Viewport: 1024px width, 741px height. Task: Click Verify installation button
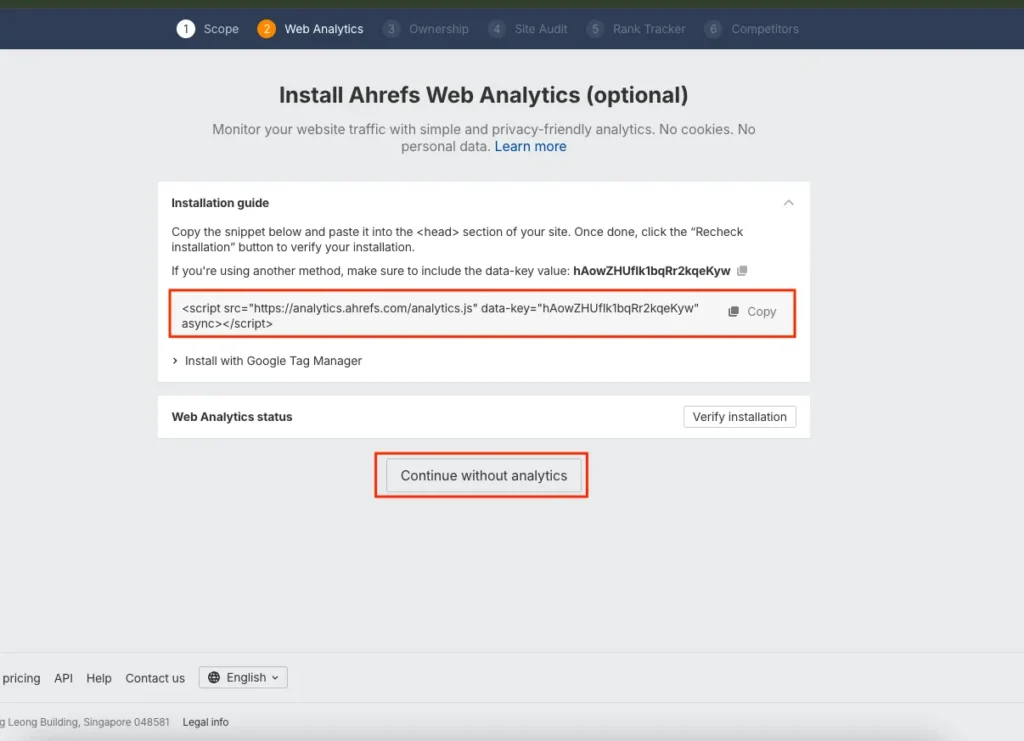pyautogui.click(x=739, y=417)
